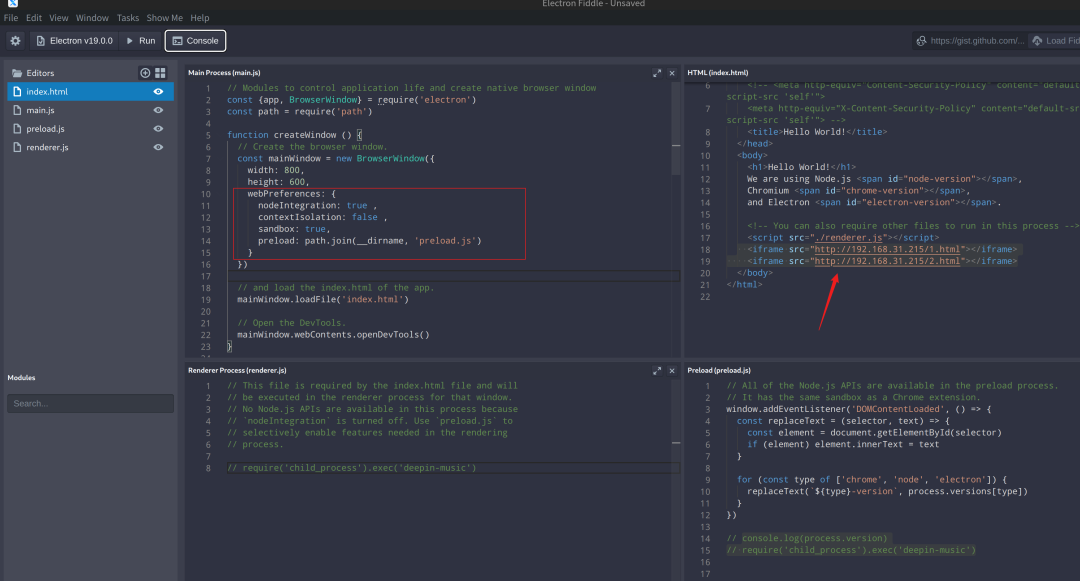The width and height of the screenshot is (1080, 581).
Task: Close the Main Process editor panel
Action: click(x=672, y=73)
